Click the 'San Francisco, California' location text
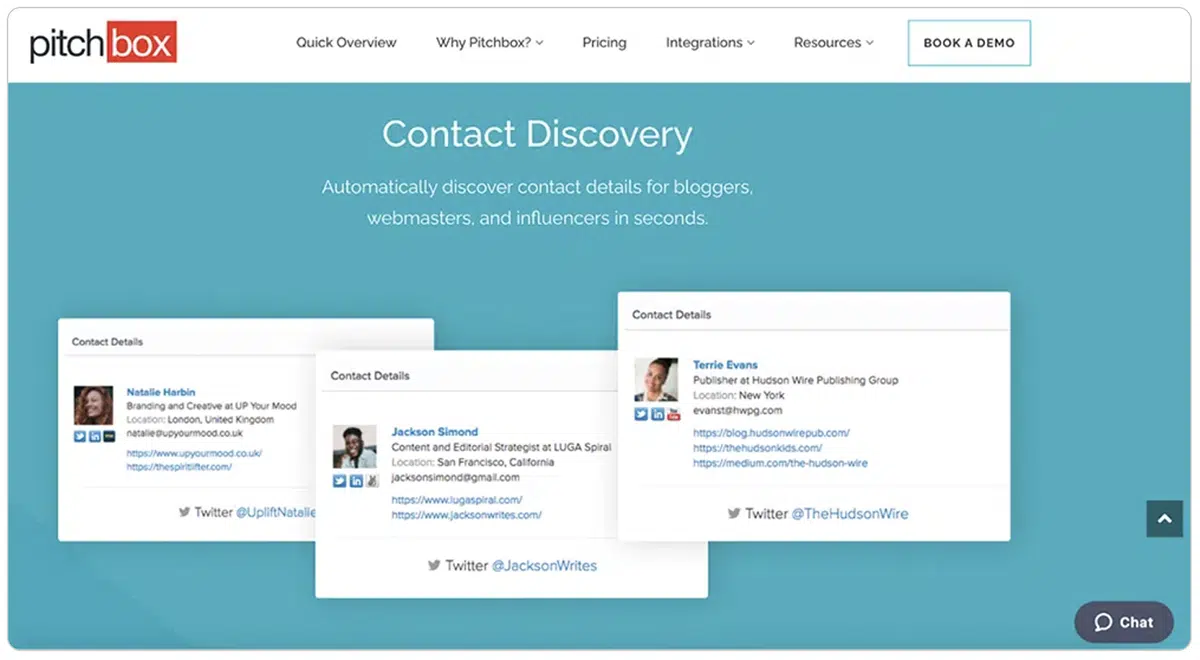Image resolution: width=1200 pixels, height=660 pixels. [x=496, y=463]
